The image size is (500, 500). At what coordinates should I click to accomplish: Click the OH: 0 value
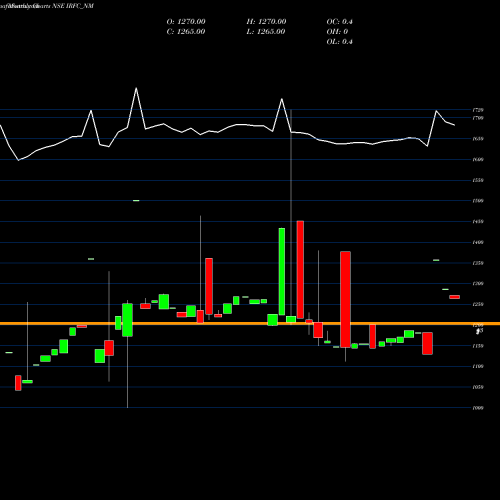pos(337,32)
